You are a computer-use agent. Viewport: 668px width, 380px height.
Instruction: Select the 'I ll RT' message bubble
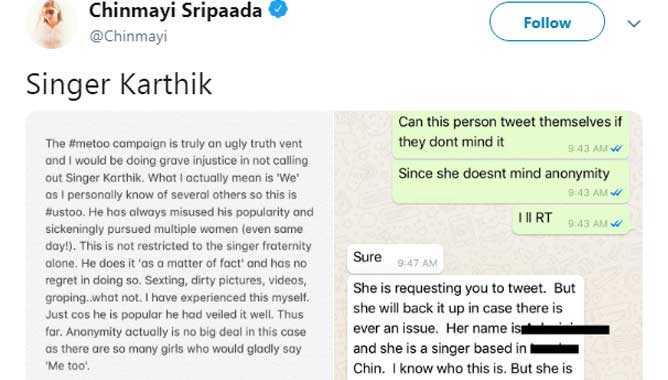tap(570, 220)
